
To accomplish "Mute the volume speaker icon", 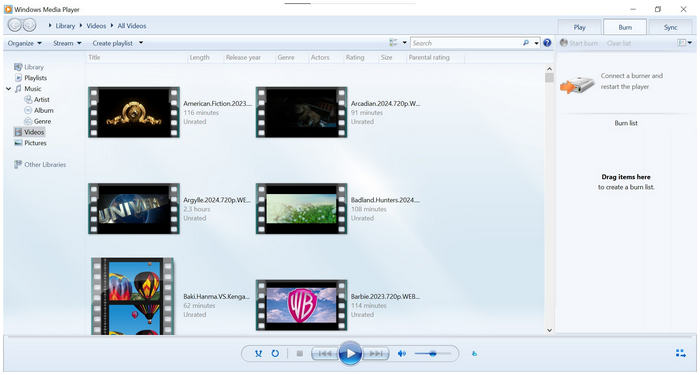I will (402, 354).
